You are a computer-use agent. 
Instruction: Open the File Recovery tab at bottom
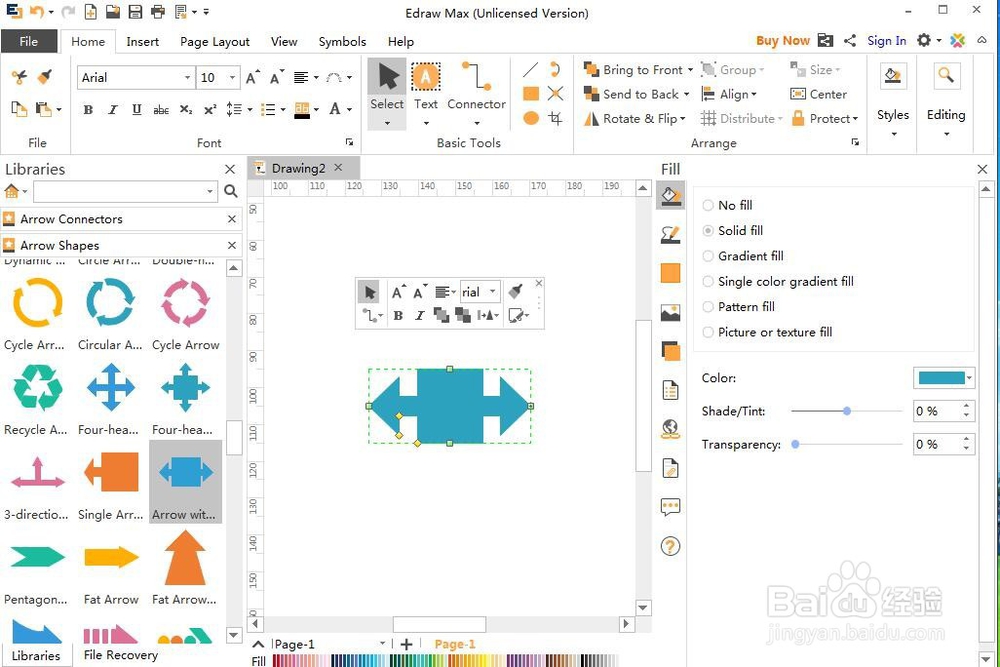click(121, 655)
